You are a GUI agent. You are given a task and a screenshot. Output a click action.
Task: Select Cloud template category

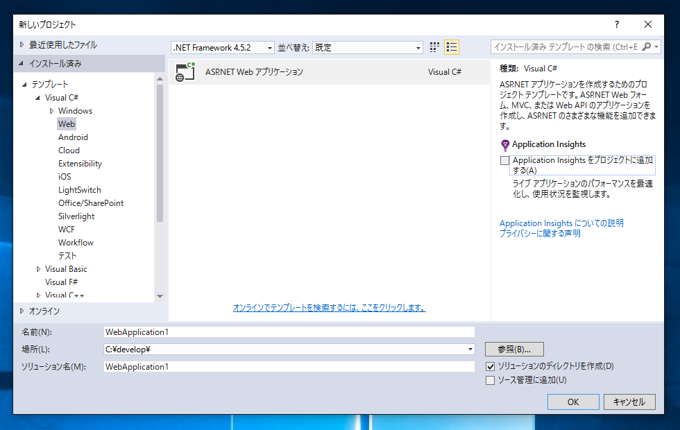click(69, 150)
